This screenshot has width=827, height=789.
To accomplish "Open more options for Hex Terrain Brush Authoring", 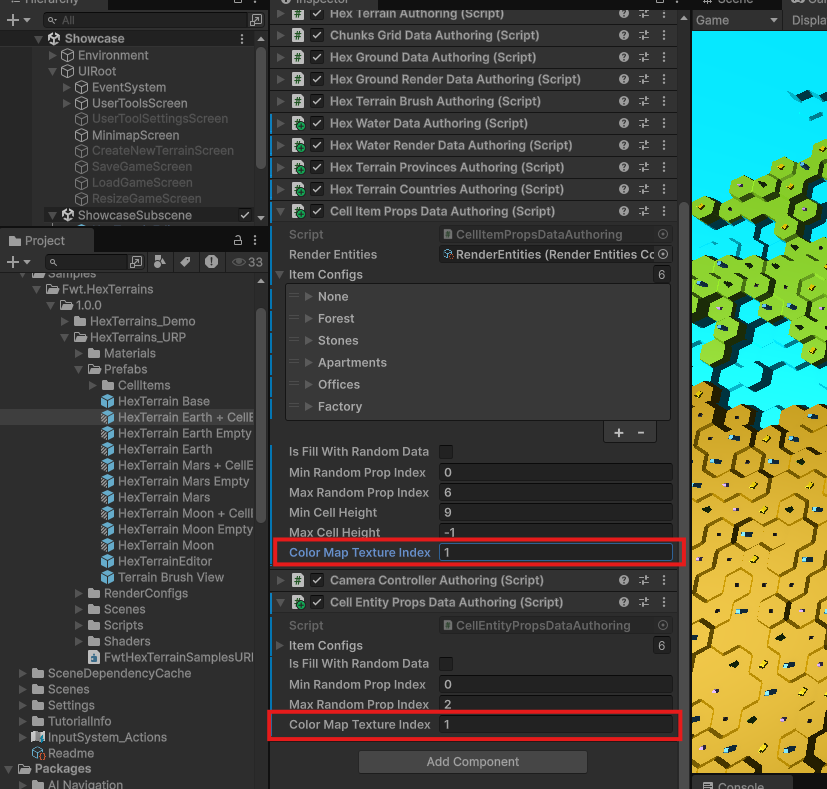I will click(x=663, y=101).
